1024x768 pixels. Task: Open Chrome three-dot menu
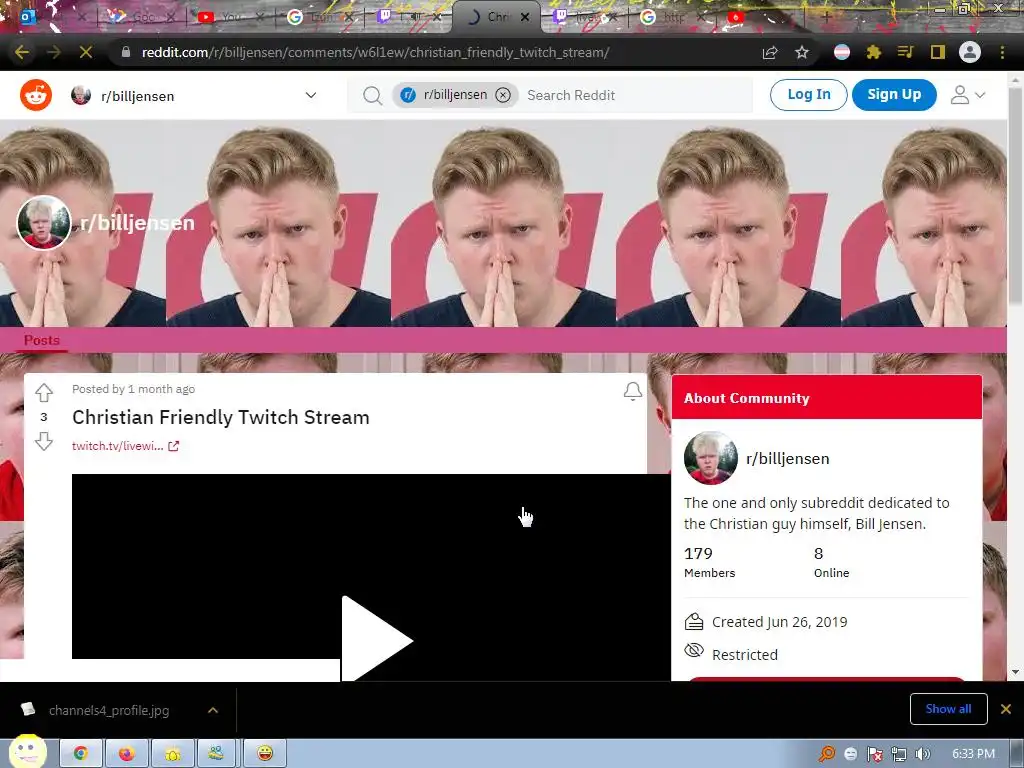pyautogui.click(x=1002, y=52)
